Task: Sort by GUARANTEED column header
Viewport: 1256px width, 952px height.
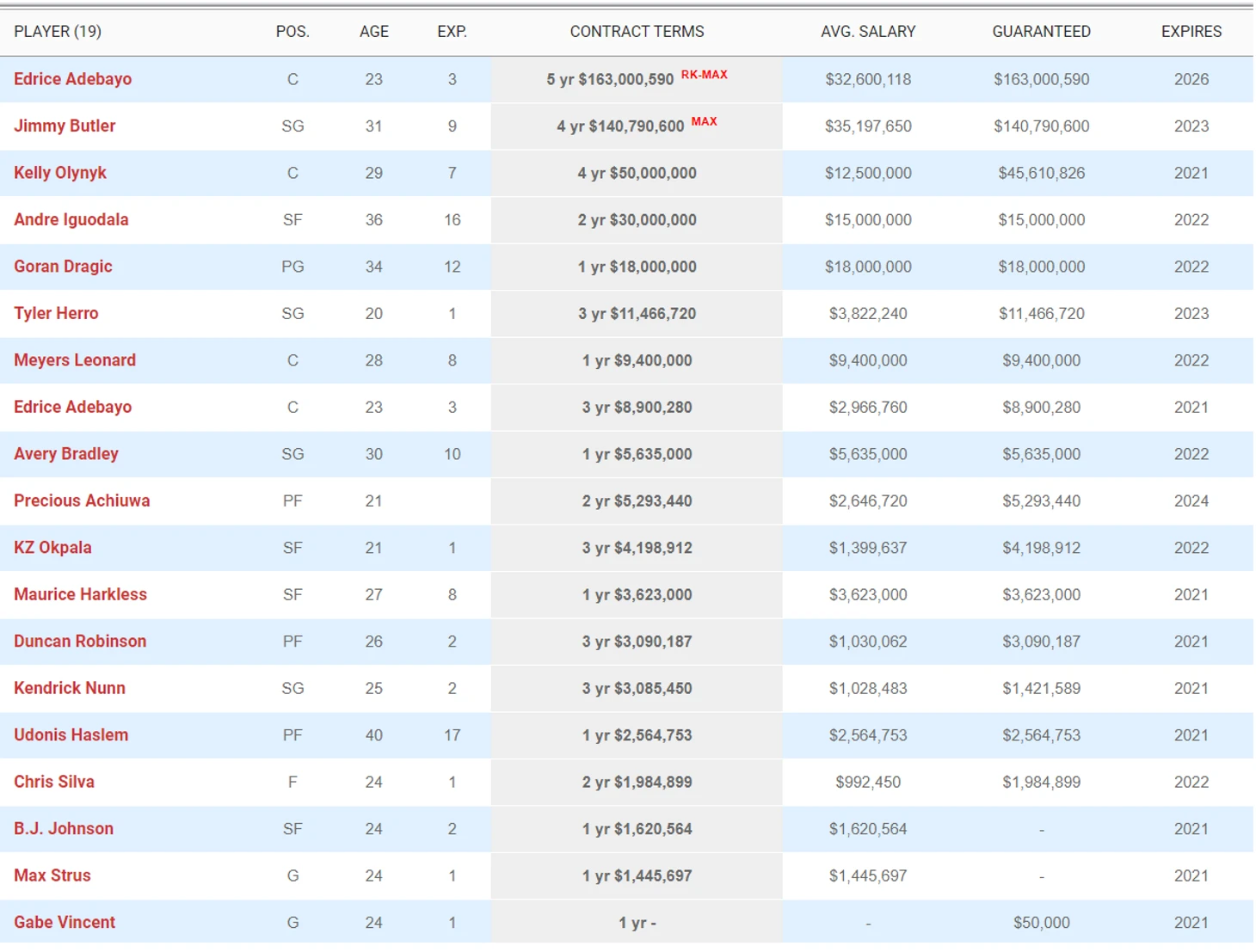Action: [1042, 32]
